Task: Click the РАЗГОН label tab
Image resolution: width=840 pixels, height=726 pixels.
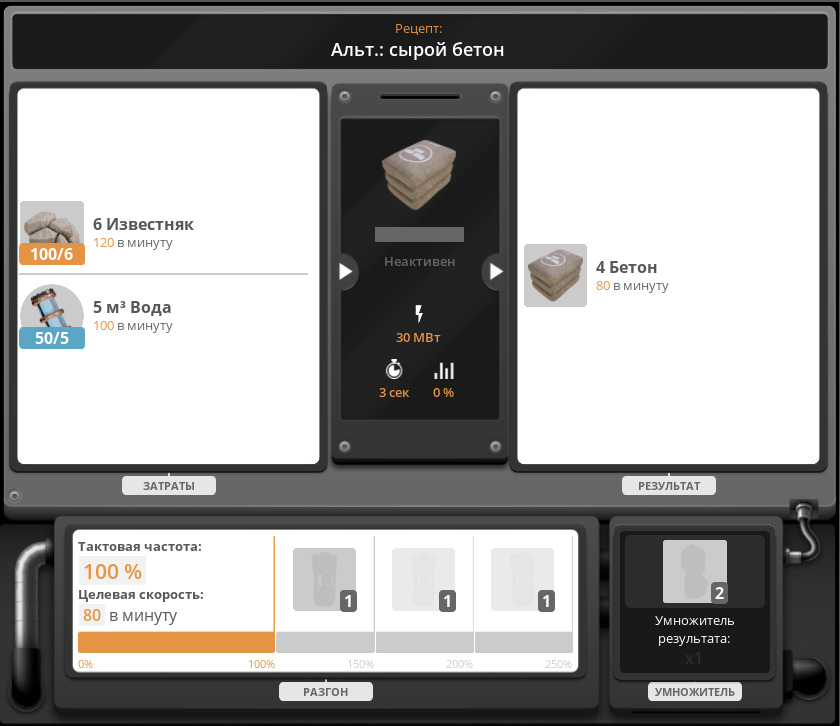Action: tap(326, 692)
